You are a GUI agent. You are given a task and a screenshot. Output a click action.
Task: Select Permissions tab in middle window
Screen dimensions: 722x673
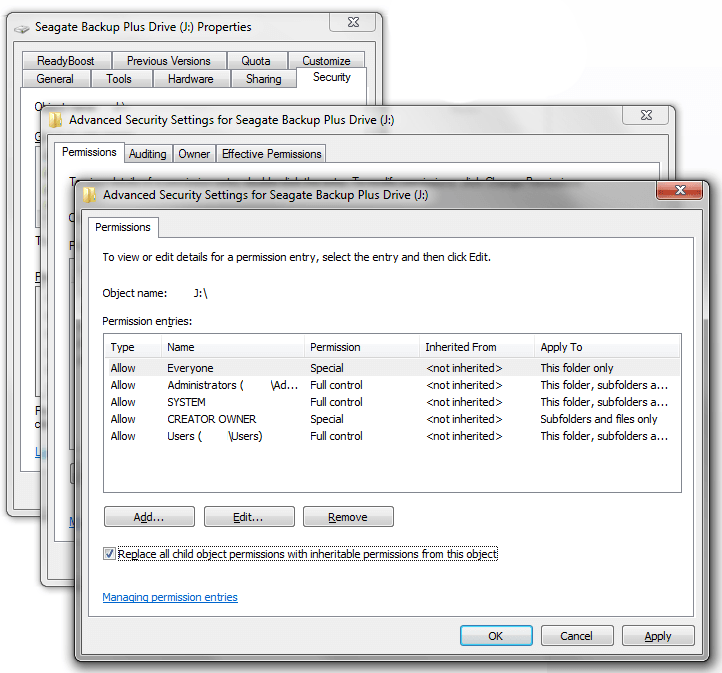coord(89,152)
